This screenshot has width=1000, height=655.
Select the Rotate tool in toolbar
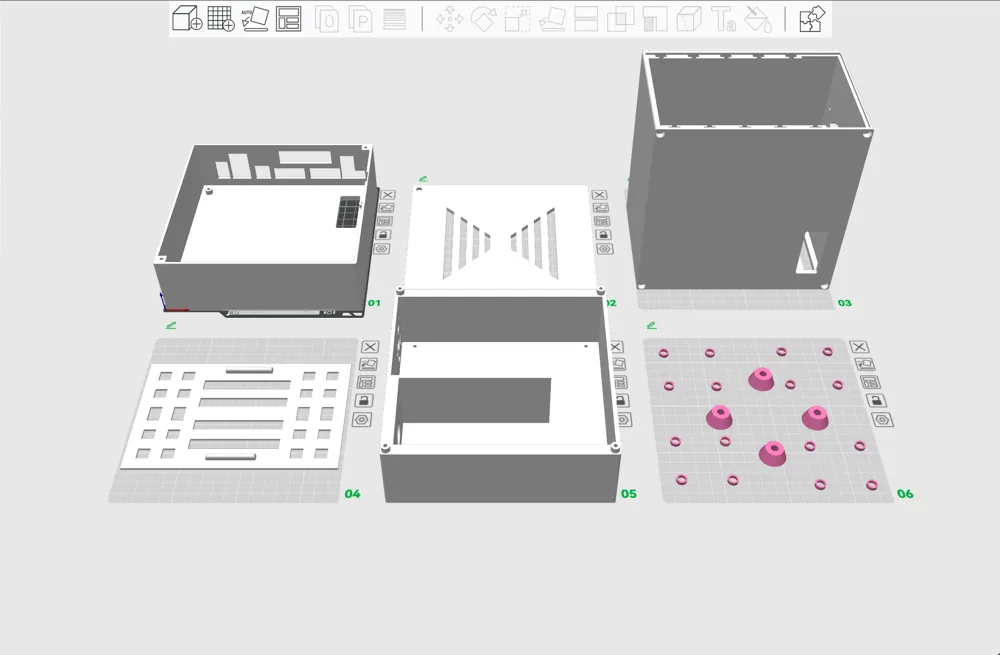(483, 19)
